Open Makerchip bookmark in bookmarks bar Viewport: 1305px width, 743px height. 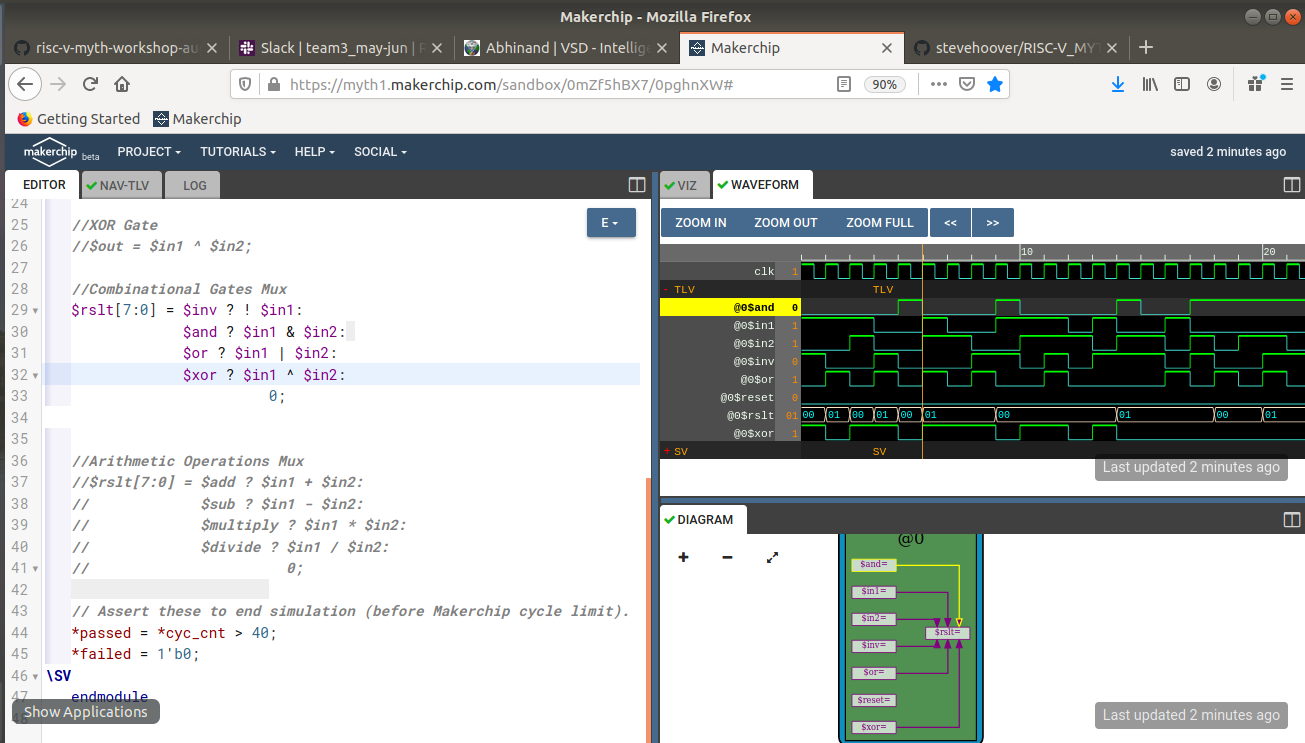click(197, 119)
